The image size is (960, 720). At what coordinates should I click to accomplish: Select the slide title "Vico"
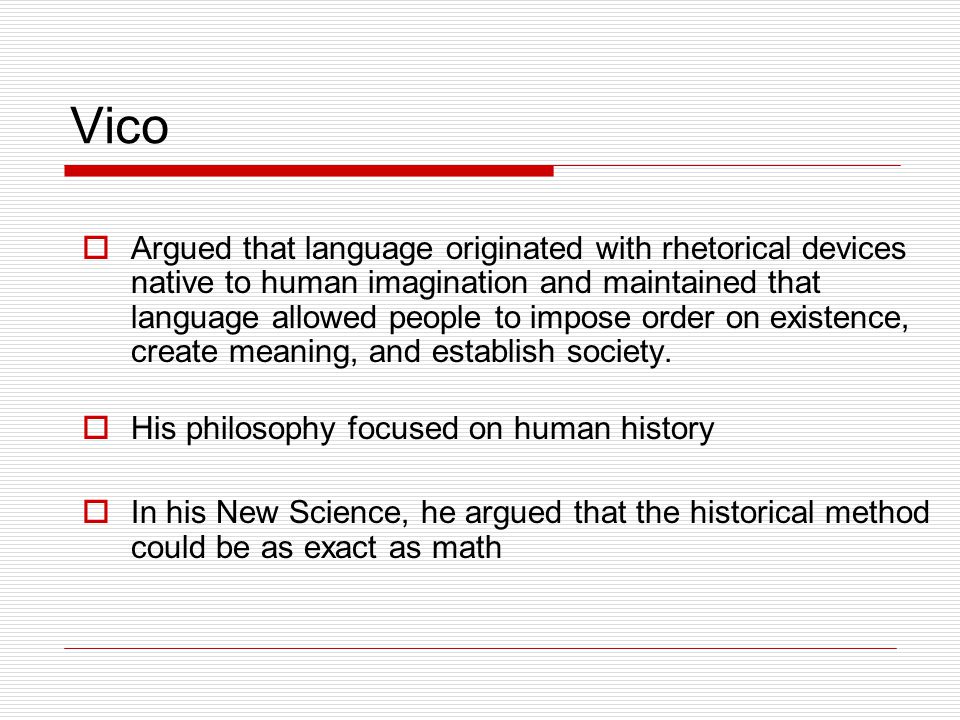click(119, 126)
